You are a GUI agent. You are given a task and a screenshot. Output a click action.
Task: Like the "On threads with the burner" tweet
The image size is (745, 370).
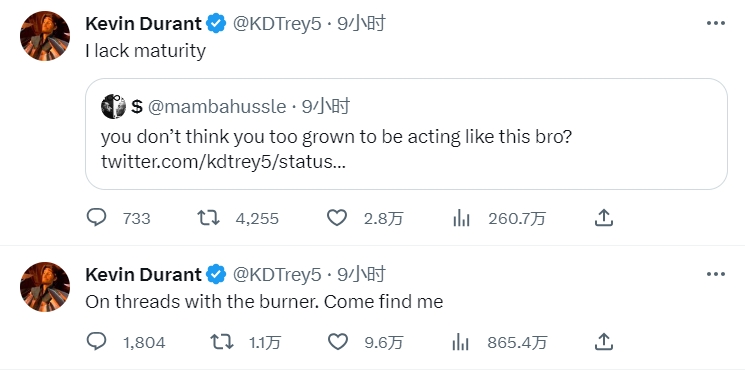337,342
